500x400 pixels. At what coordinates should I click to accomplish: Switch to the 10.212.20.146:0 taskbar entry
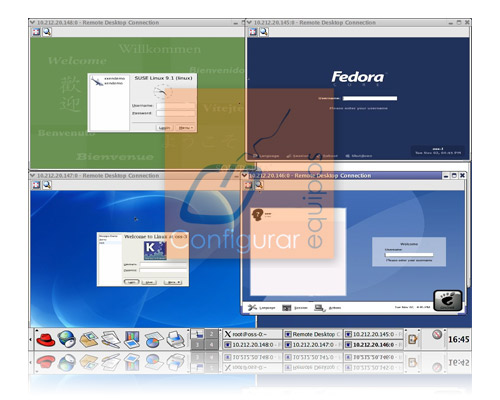tap(373, 345)
